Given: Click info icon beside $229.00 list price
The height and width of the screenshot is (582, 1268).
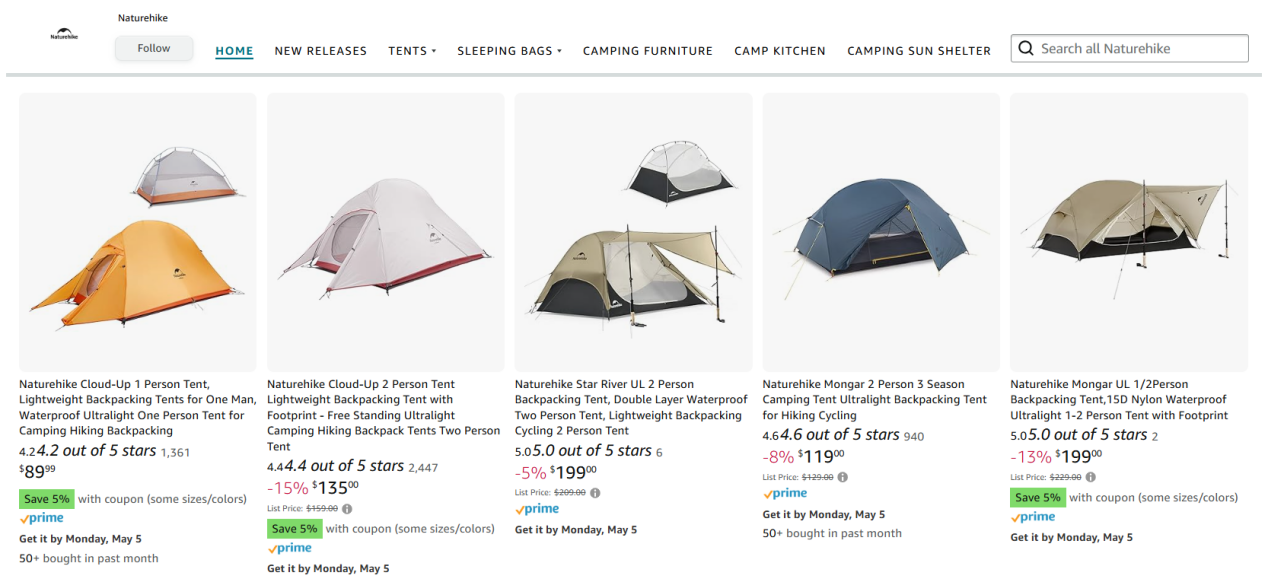Looking at the screenshot, I should 1090,477.
